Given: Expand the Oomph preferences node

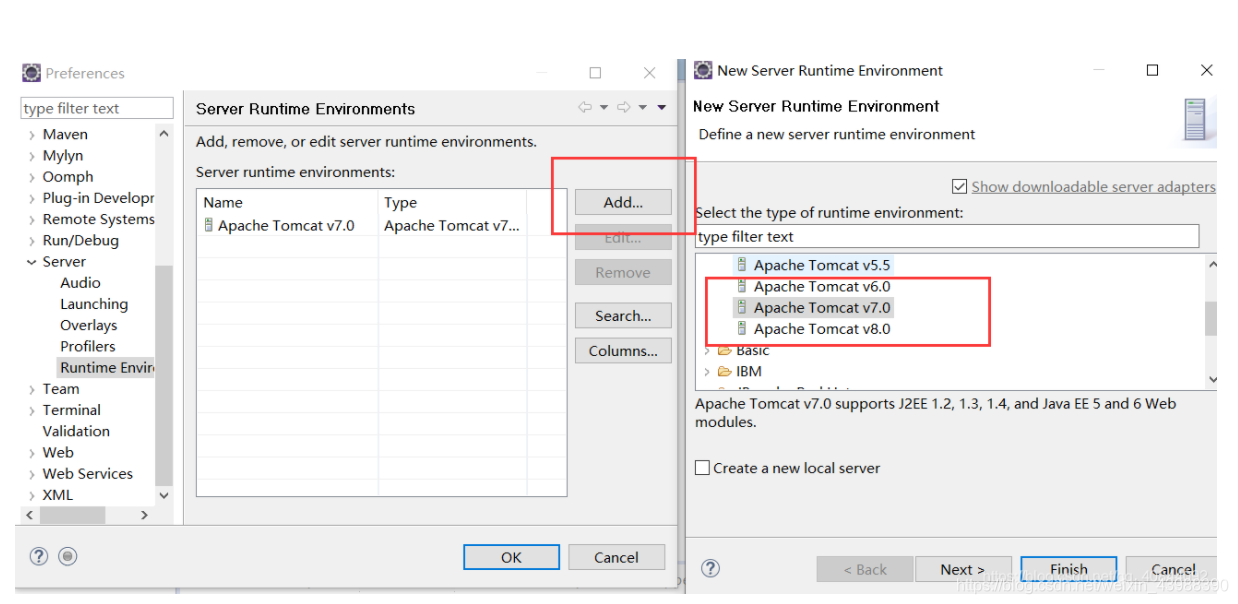Looking at the screenshot, I should pos(31,177).
